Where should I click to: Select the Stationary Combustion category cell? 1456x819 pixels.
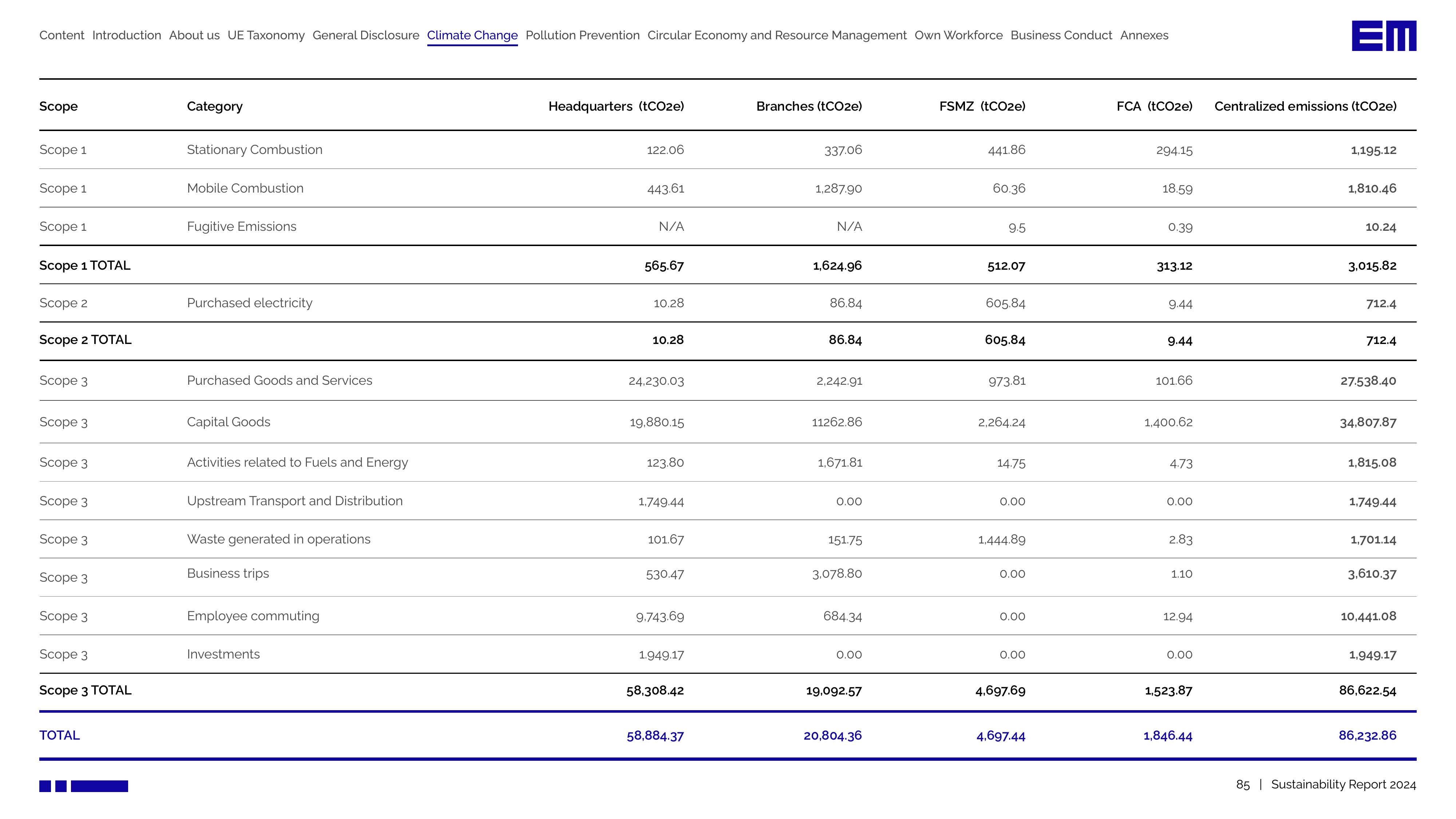(x=255, y=150)
